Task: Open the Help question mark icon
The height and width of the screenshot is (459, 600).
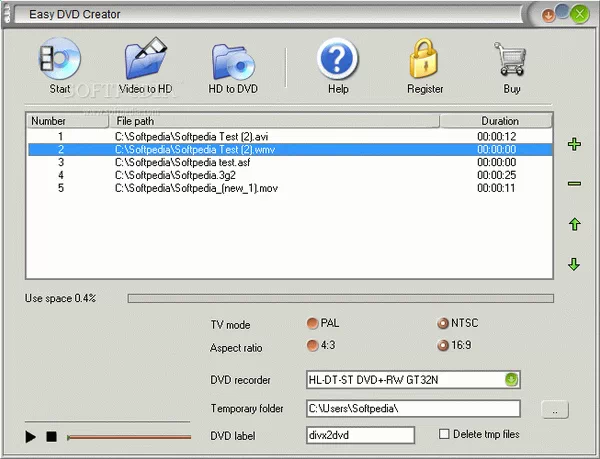Action: click(x=338, y=62)
